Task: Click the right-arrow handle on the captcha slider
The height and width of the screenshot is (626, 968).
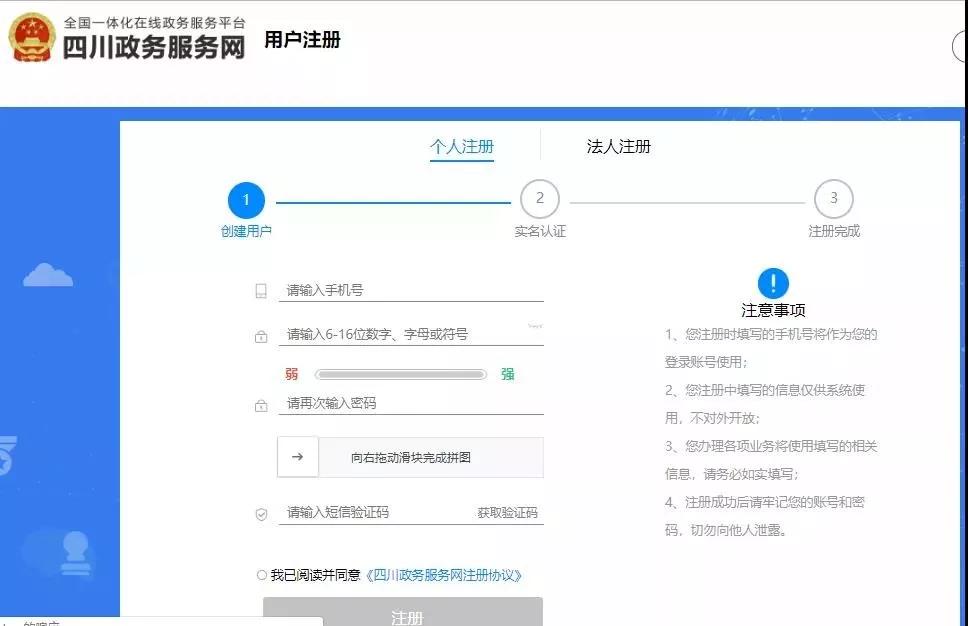Action: click(297, 457)
